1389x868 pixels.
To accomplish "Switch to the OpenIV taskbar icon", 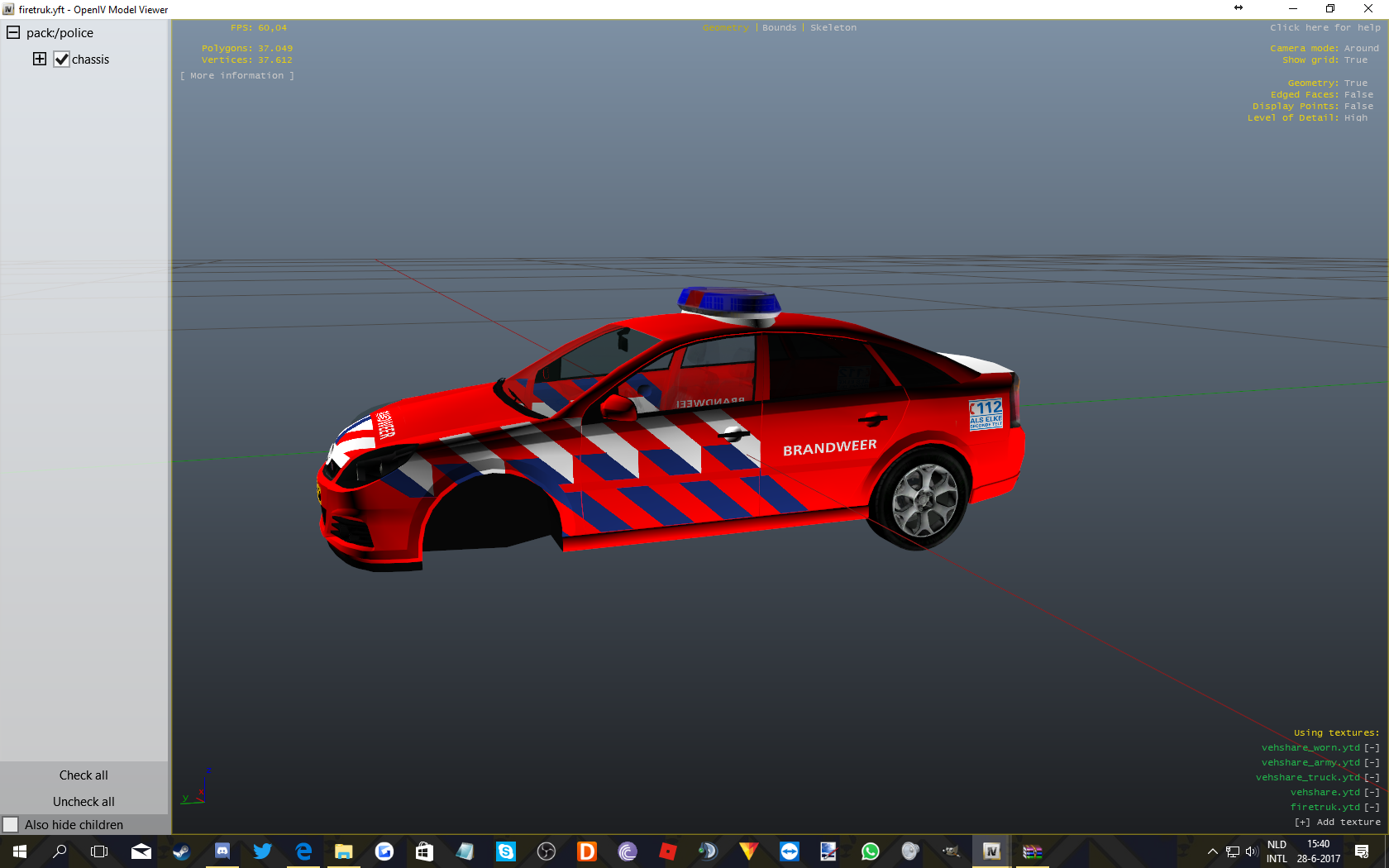I will click(x=991, y=851).
